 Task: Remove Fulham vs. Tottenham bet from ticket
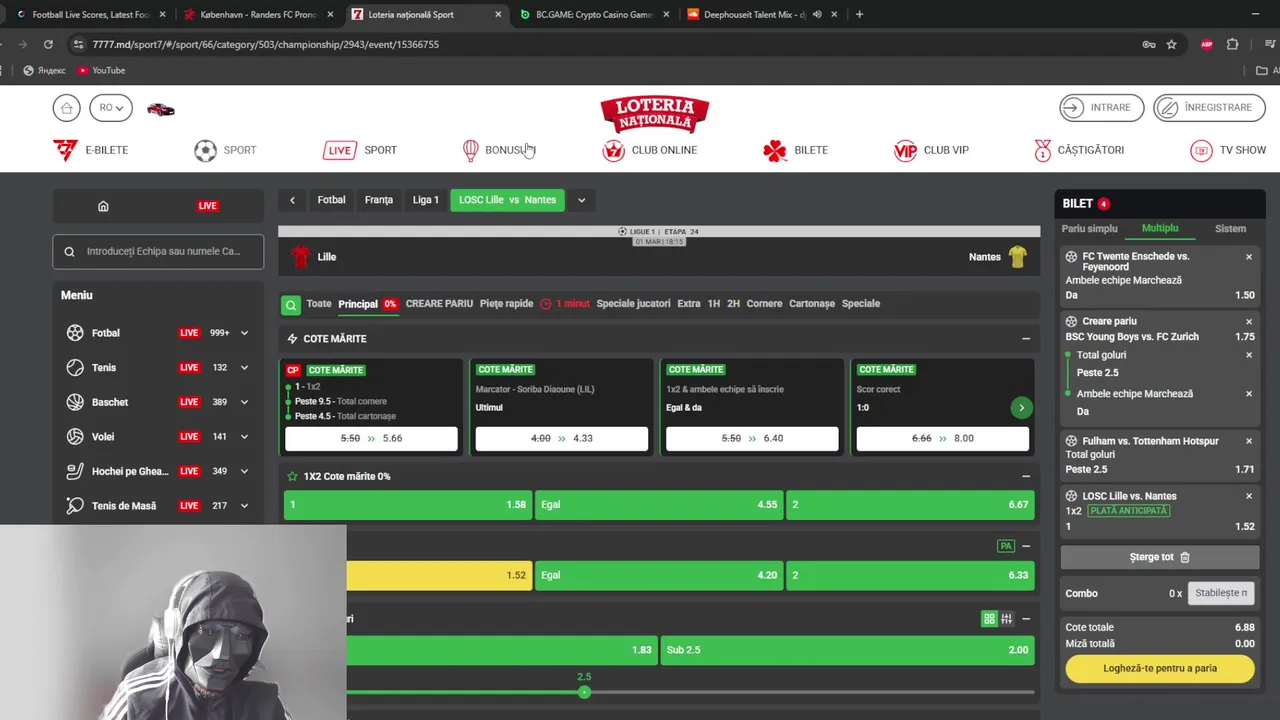coord(1249,441)
